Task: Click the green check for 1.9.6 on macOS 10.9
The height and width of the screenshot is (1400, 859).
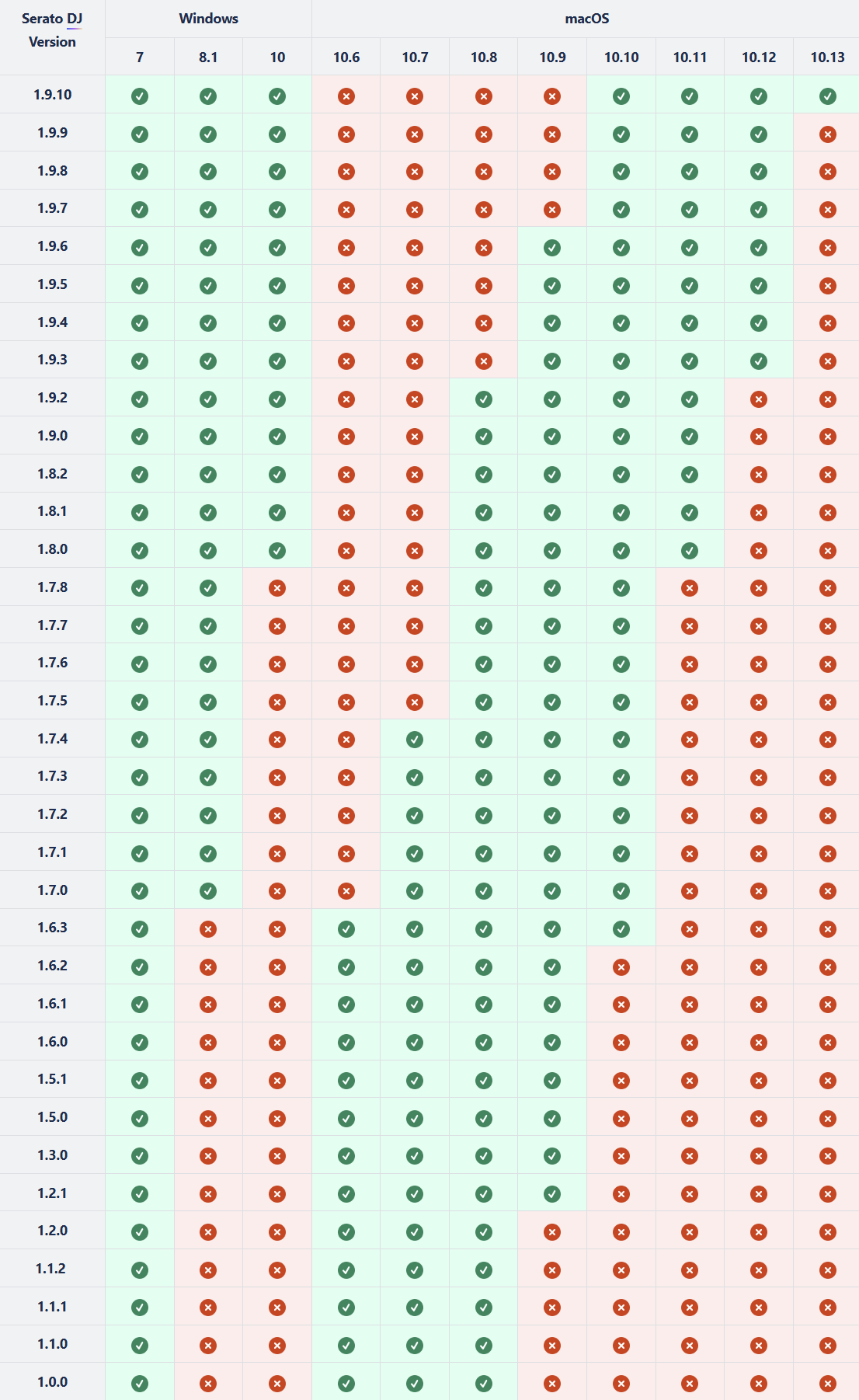Action: pos(552,248)
